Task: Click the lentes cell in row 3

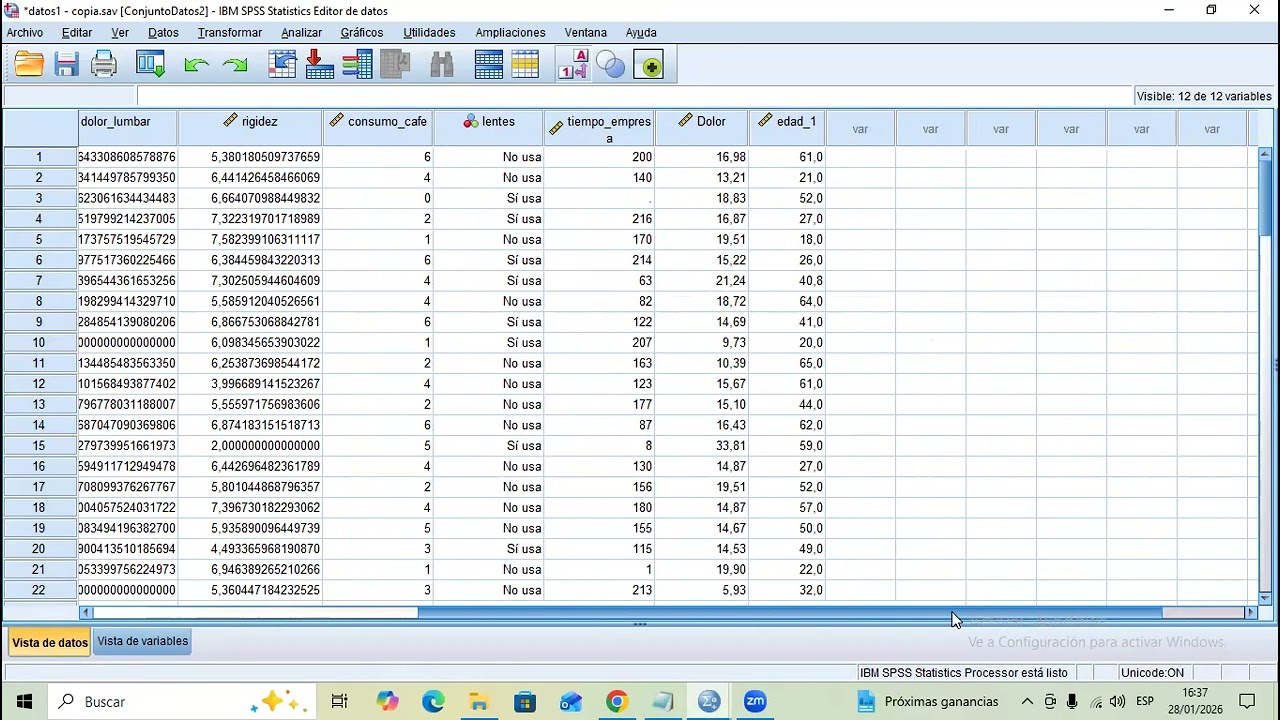Action: click(x=488, y=198)
